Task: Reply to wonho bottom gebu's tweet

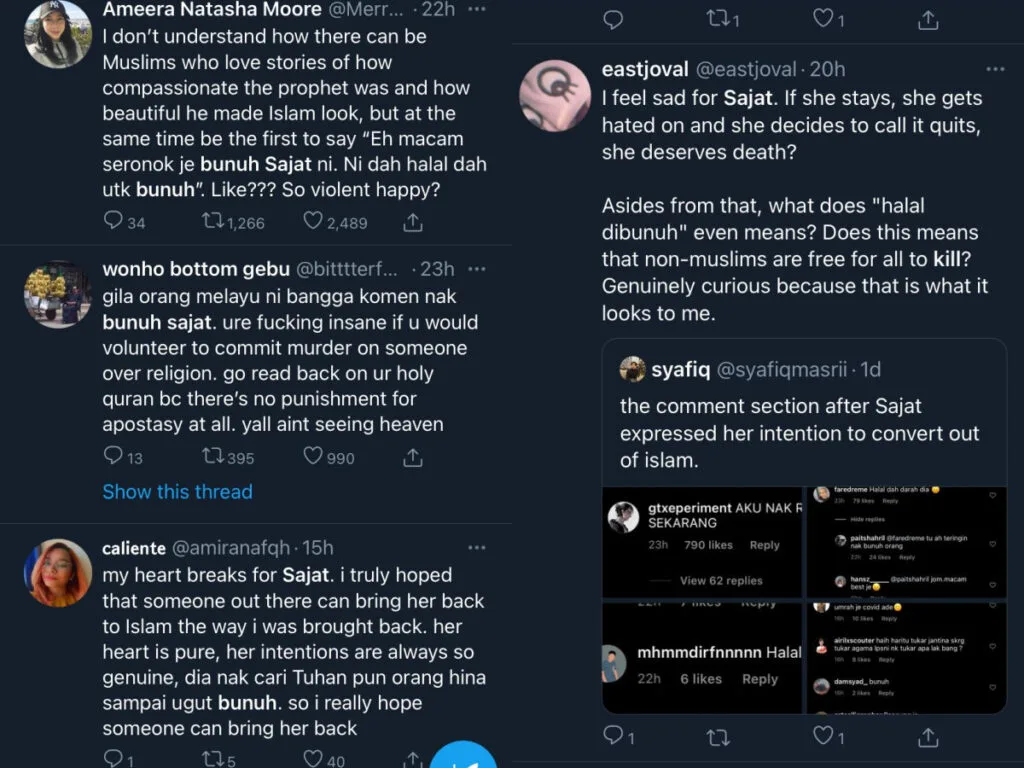Action: click(113, 457)
